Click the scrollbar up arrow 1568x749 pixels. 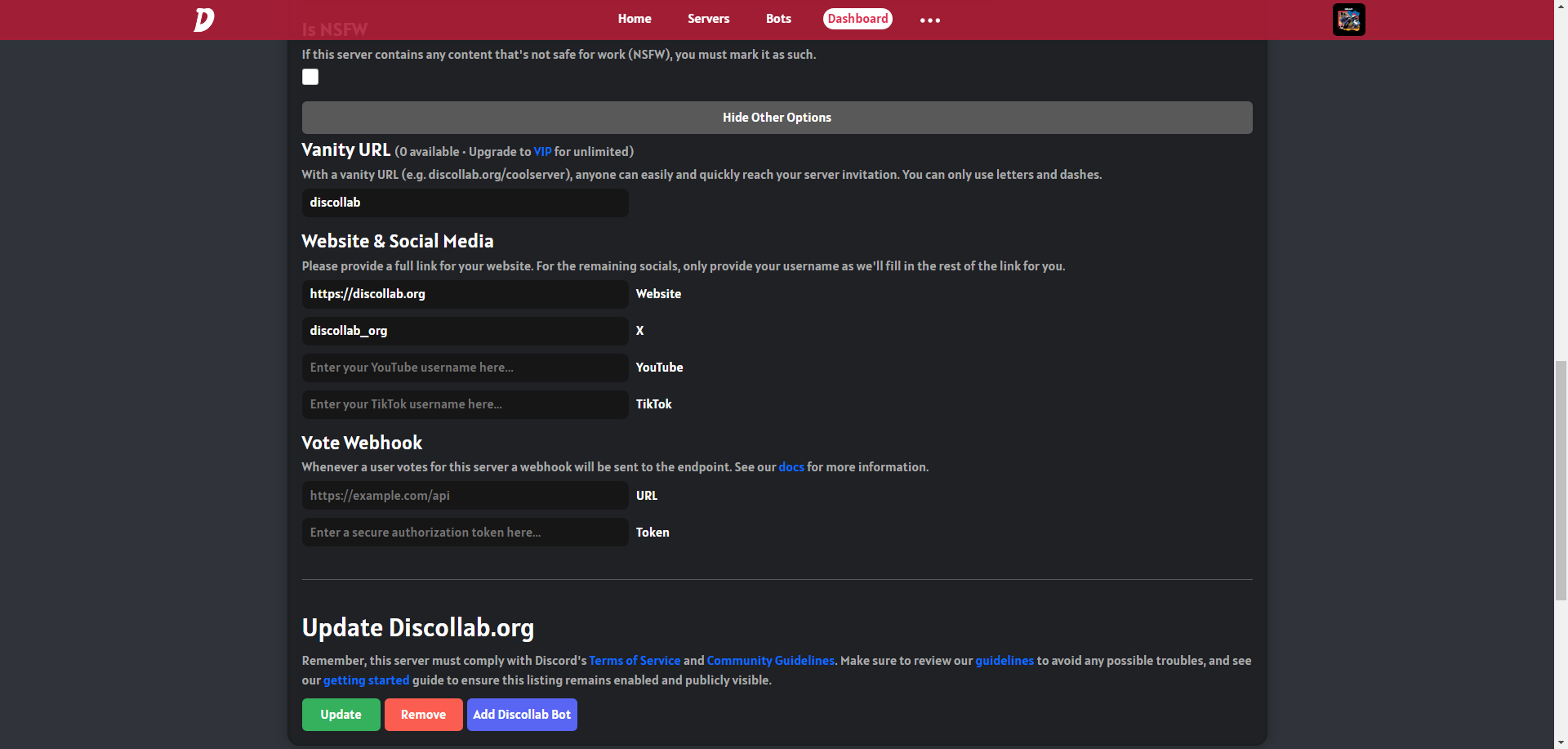(1561, 6)
